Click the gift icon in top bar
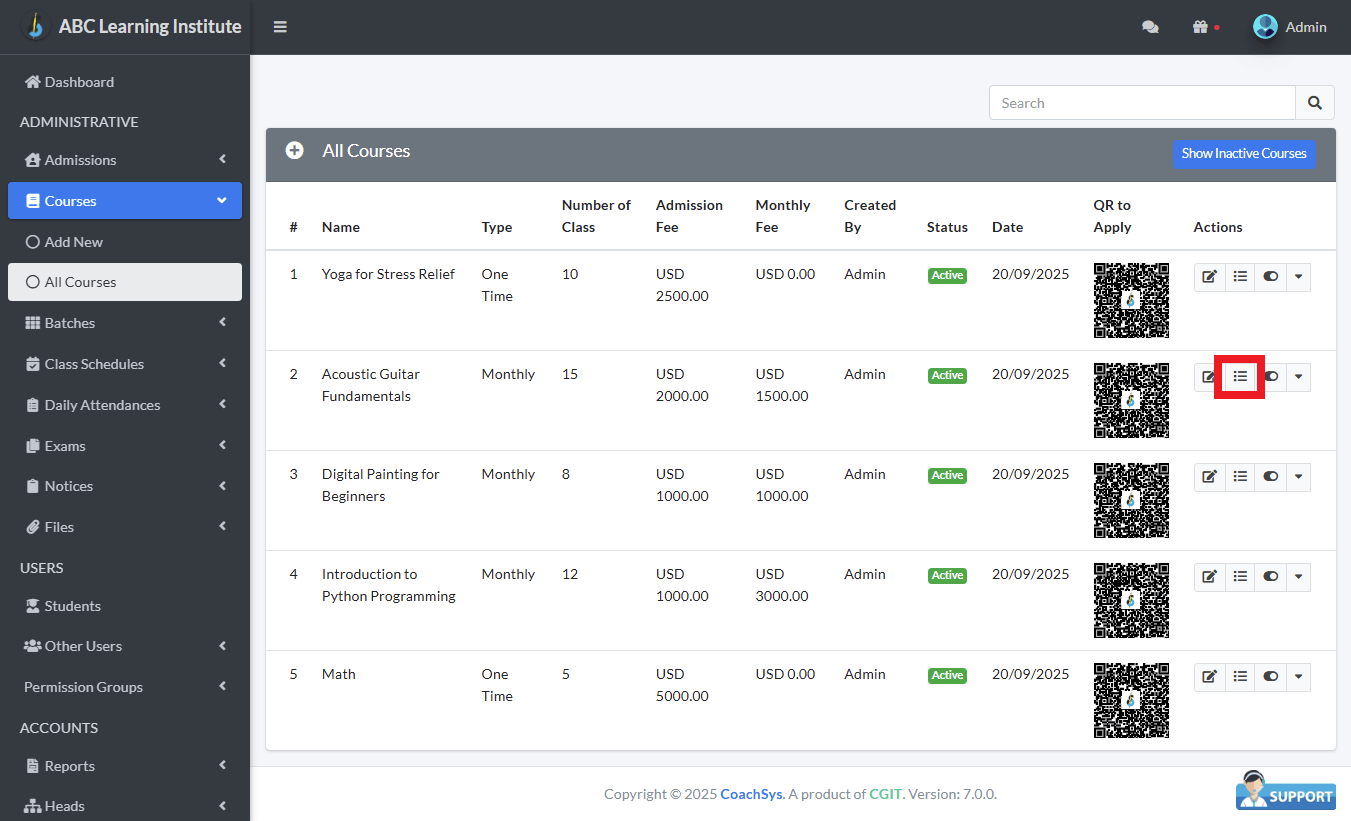The width and height of the screenshot is (1351, 821). (1200, 27)
